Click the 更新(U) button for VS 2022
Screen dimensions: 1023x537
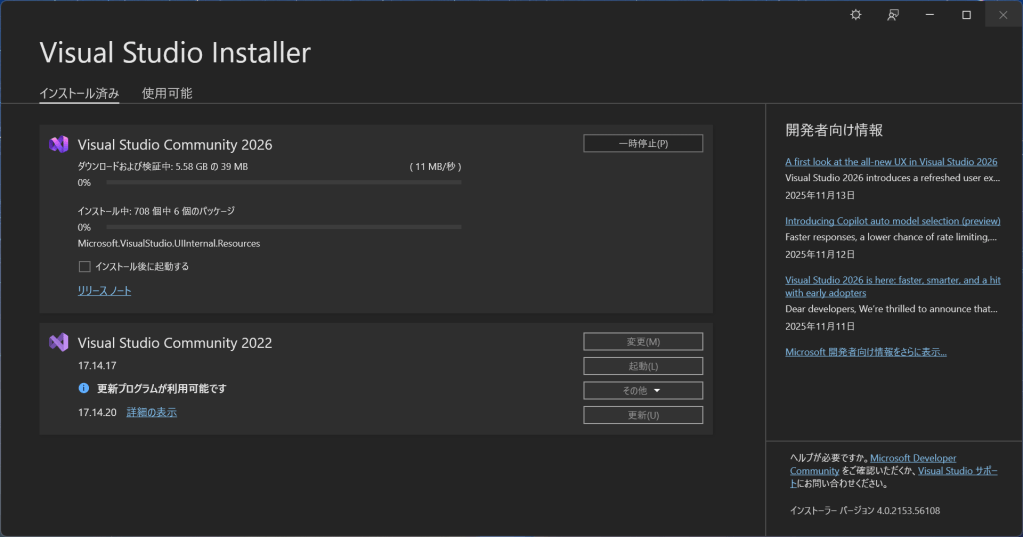643,415
